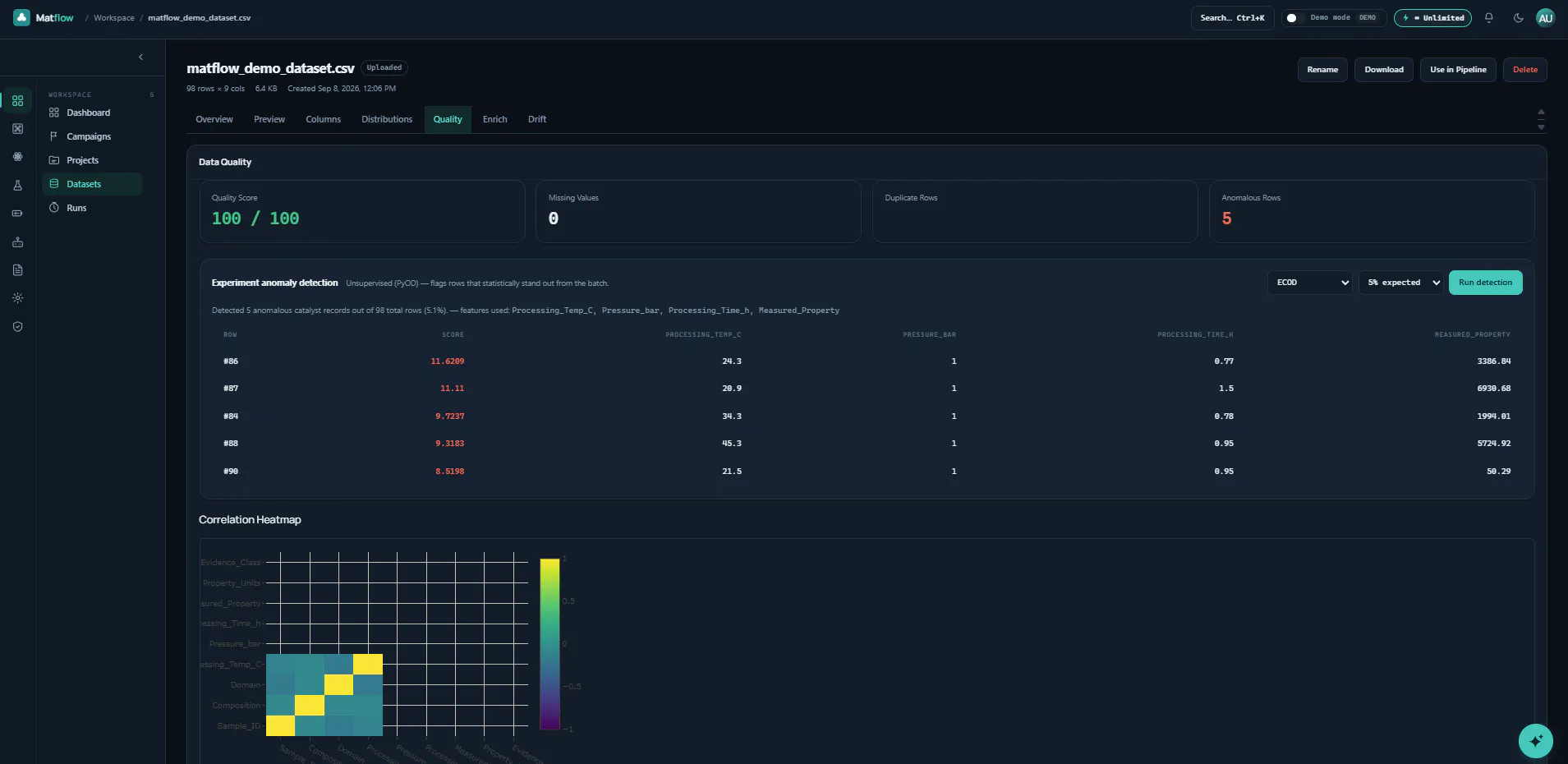This screenshot has width=1568, height=764.
Task: Open the 5% expected contamination dropdown
Action: click(1400, 283)
